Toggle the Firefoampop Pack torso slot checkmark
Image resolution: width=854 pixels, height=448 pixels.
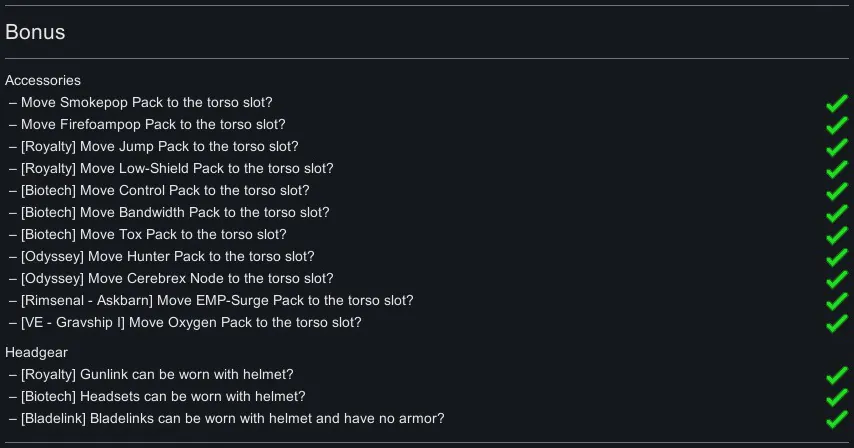[836, 125]
